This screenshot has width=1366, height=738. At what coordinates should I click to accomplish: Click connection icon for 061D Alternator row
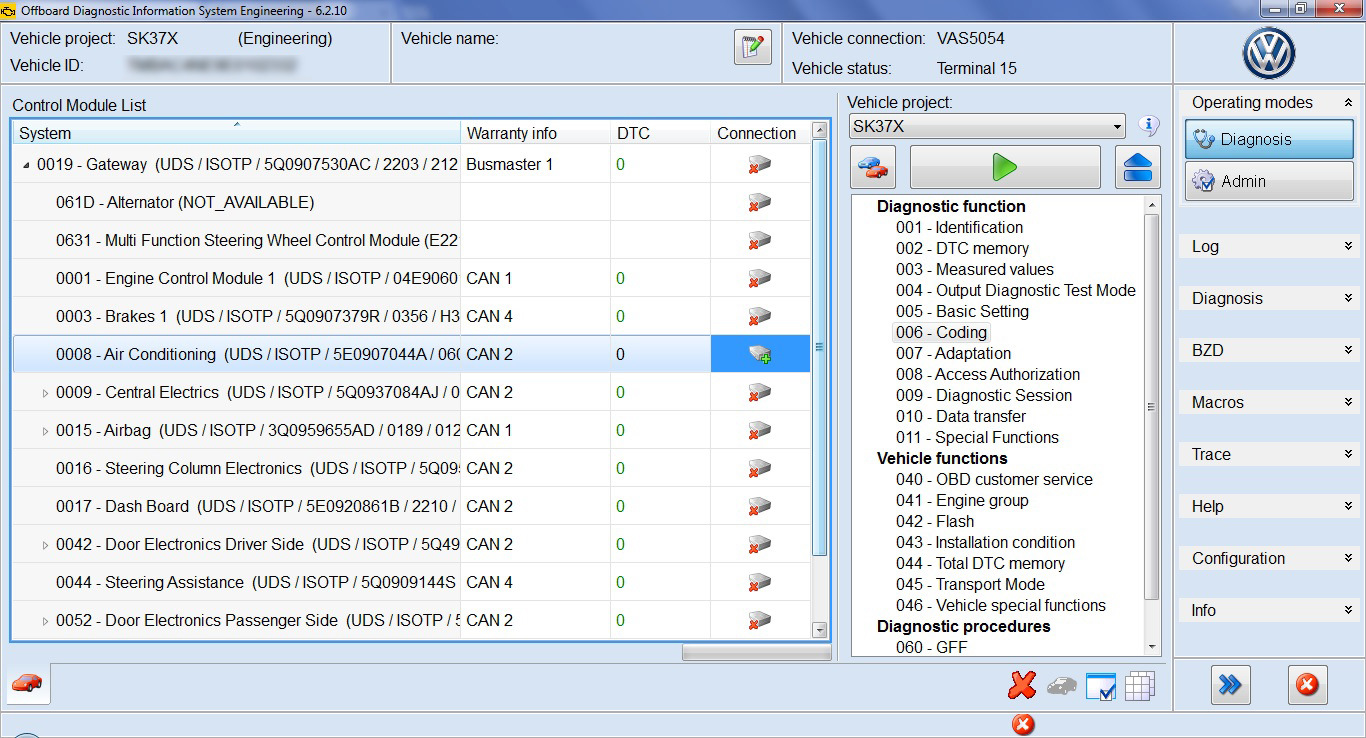[x=759, y=202]
